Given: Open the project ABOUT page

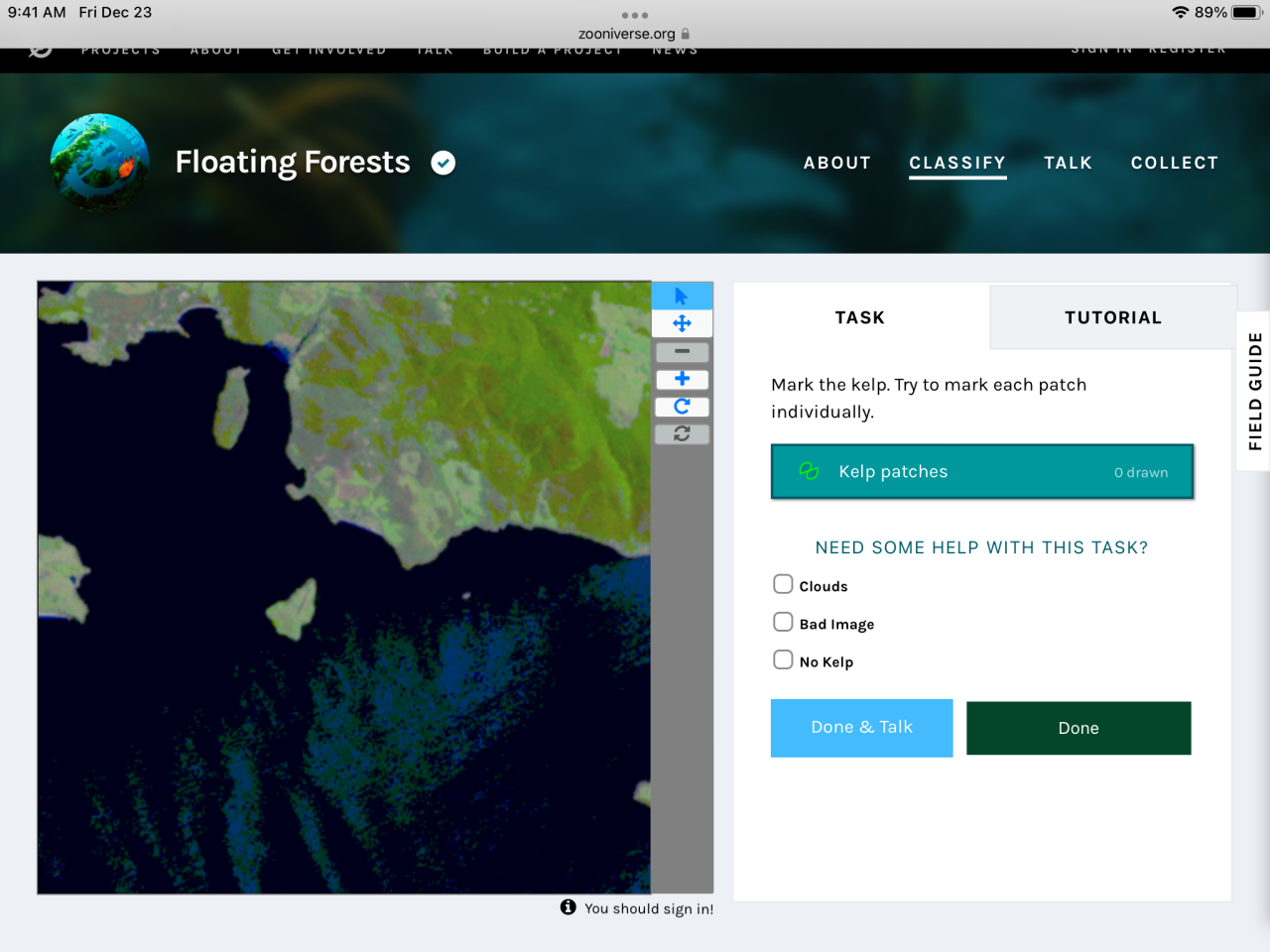Looking at the screenshot, I should 837,163.
